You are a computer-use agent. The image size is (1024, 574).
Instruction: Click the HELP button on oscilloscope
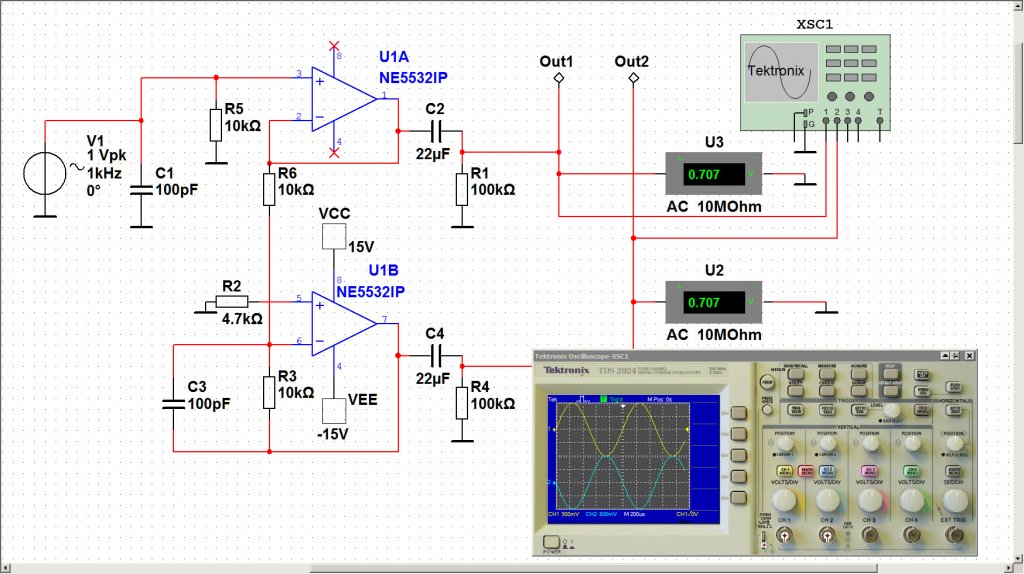coord(891,374)
